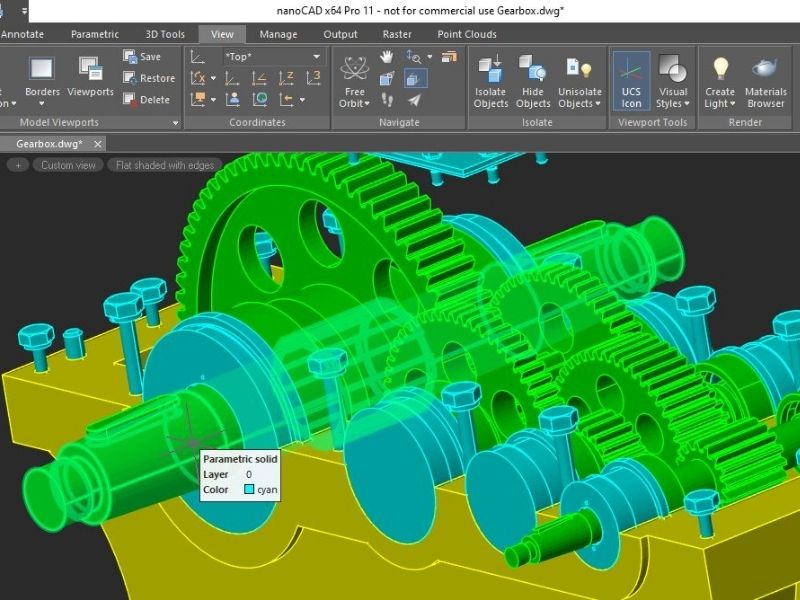Click the cyan color swatch in tooltip
Image resolution: width=800 pixels, height=600 pixels.
[249, 490]
